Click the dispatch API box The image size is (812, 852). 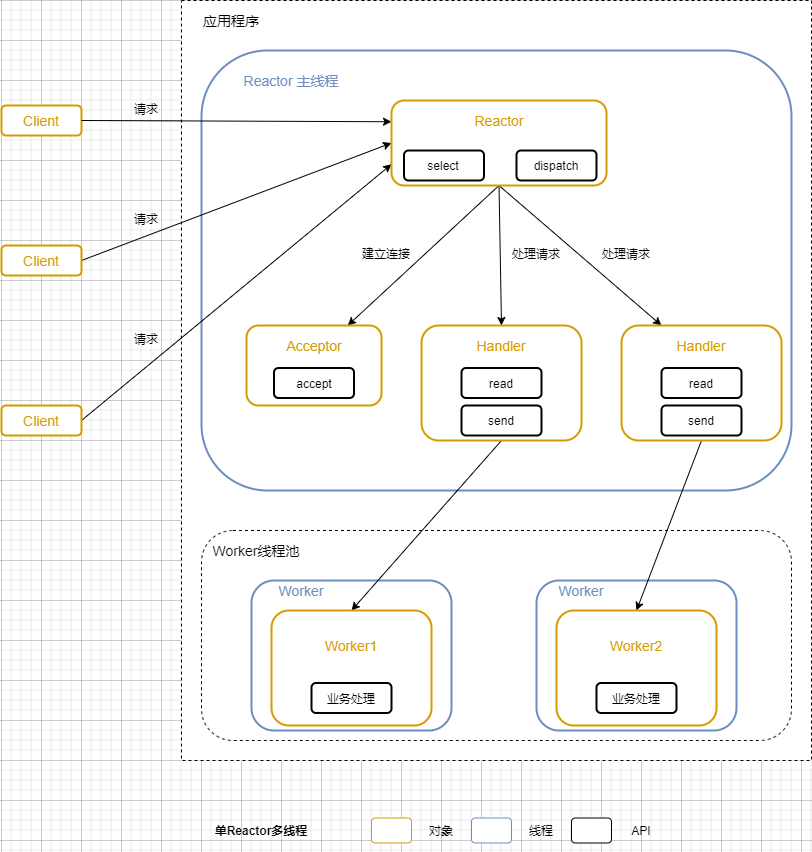tap(556, 166)
